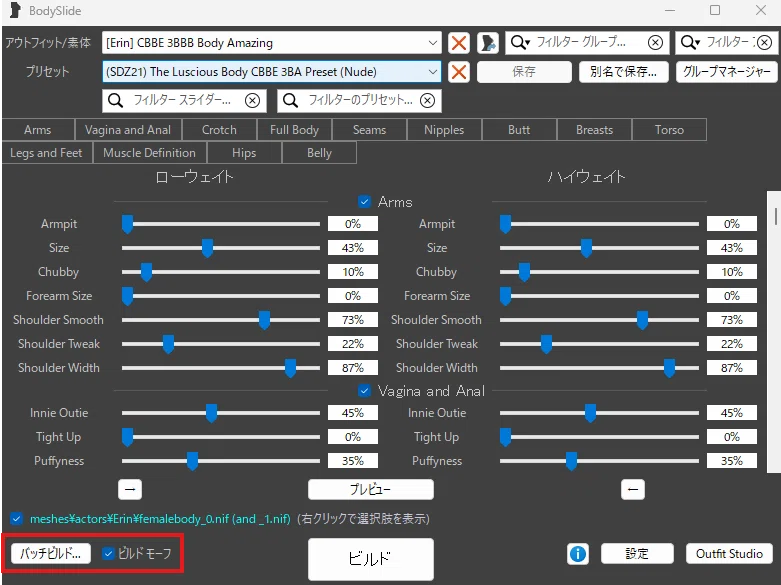Clear the preset filter (フィルターのプリセット) field
Image resolution: width=781 pixels, height=585 pixels.
point(427,101)
